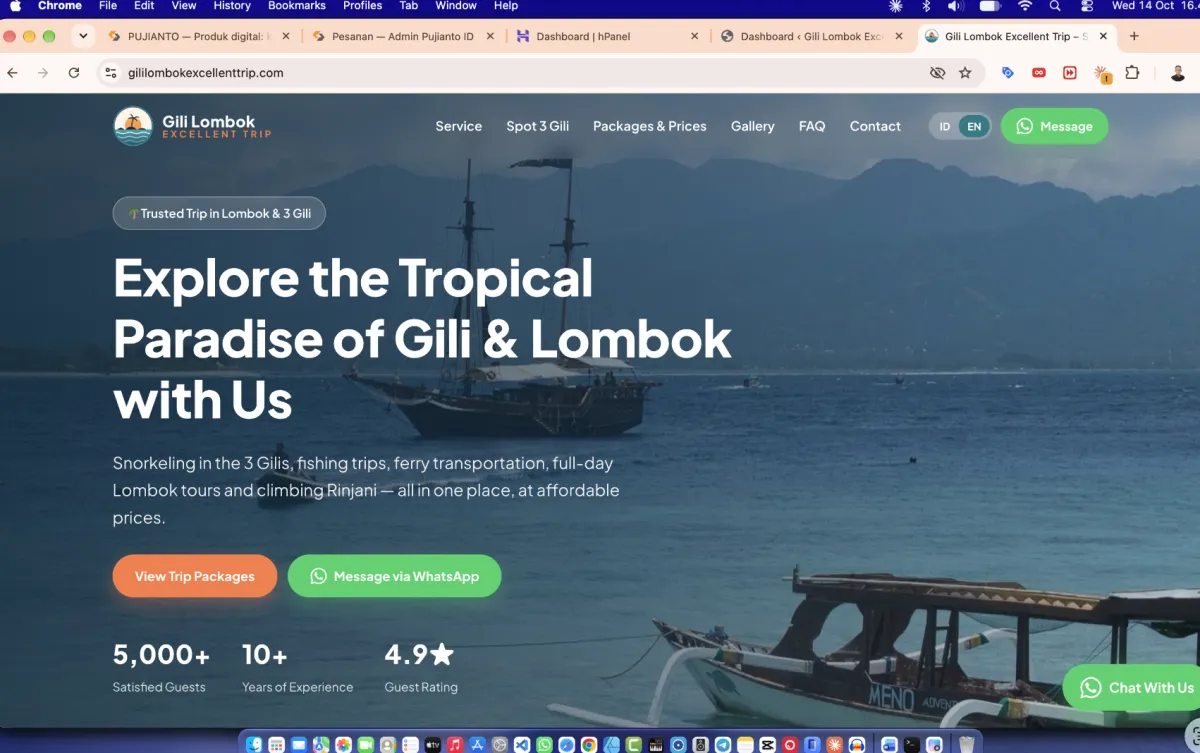Open the Chat With Us floating button
The width and height of the screenshot is (1200, 753).
pyautogui.click(x=1131, y=688)
